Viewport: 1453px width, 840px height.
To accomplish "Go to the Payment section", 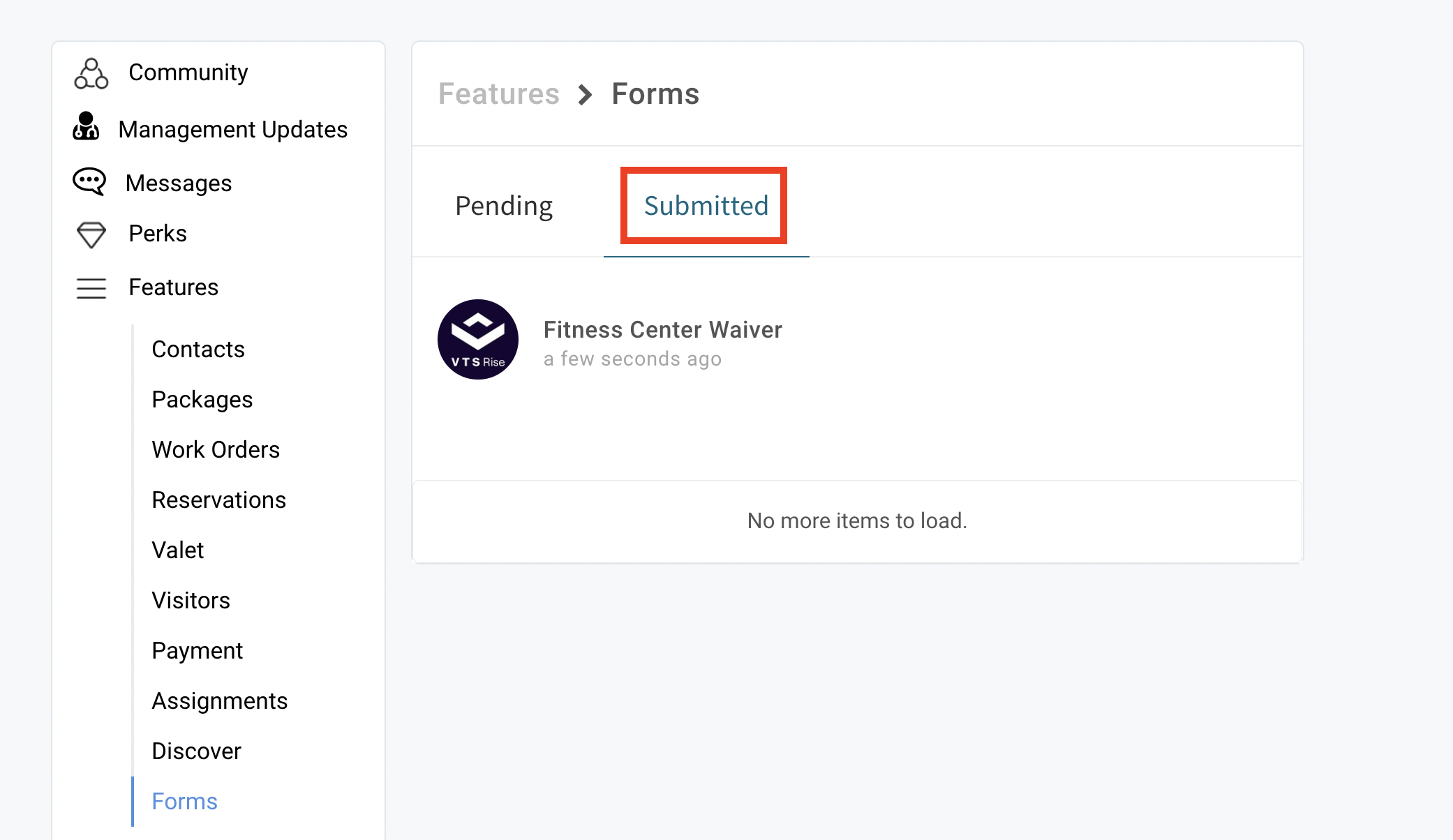I will pos(197,650).
